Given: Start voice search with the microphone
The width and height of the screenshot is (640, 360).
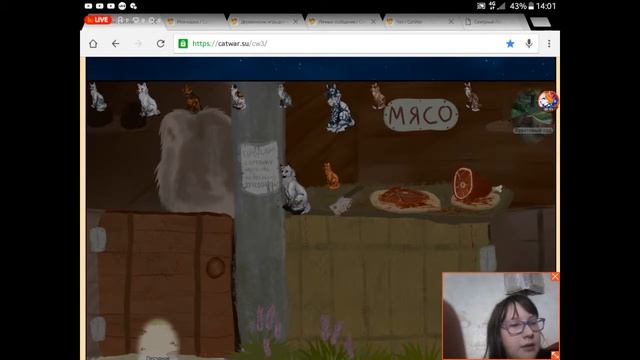Looking at the screenshot, I should 529,43.
